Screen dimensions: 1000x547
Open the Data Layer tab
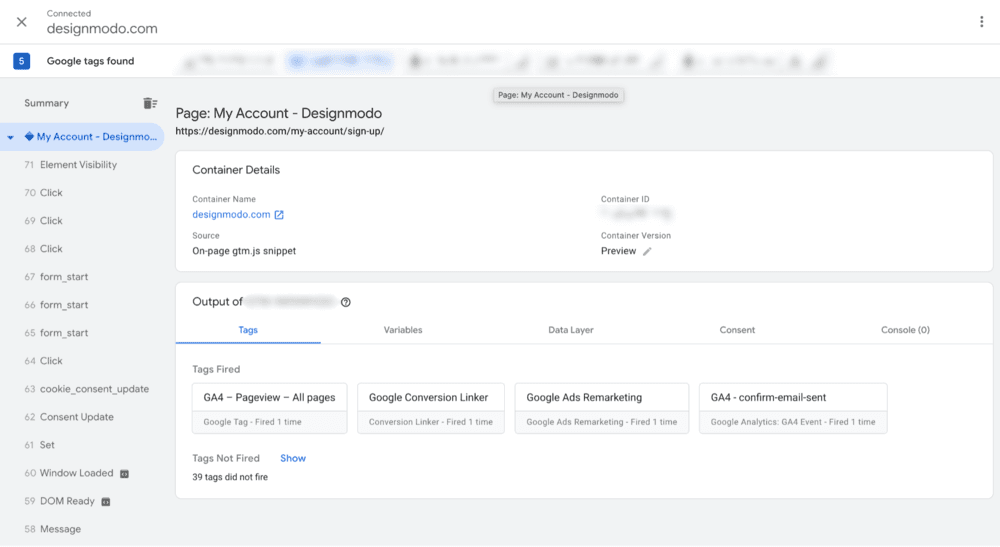(570, 330)
